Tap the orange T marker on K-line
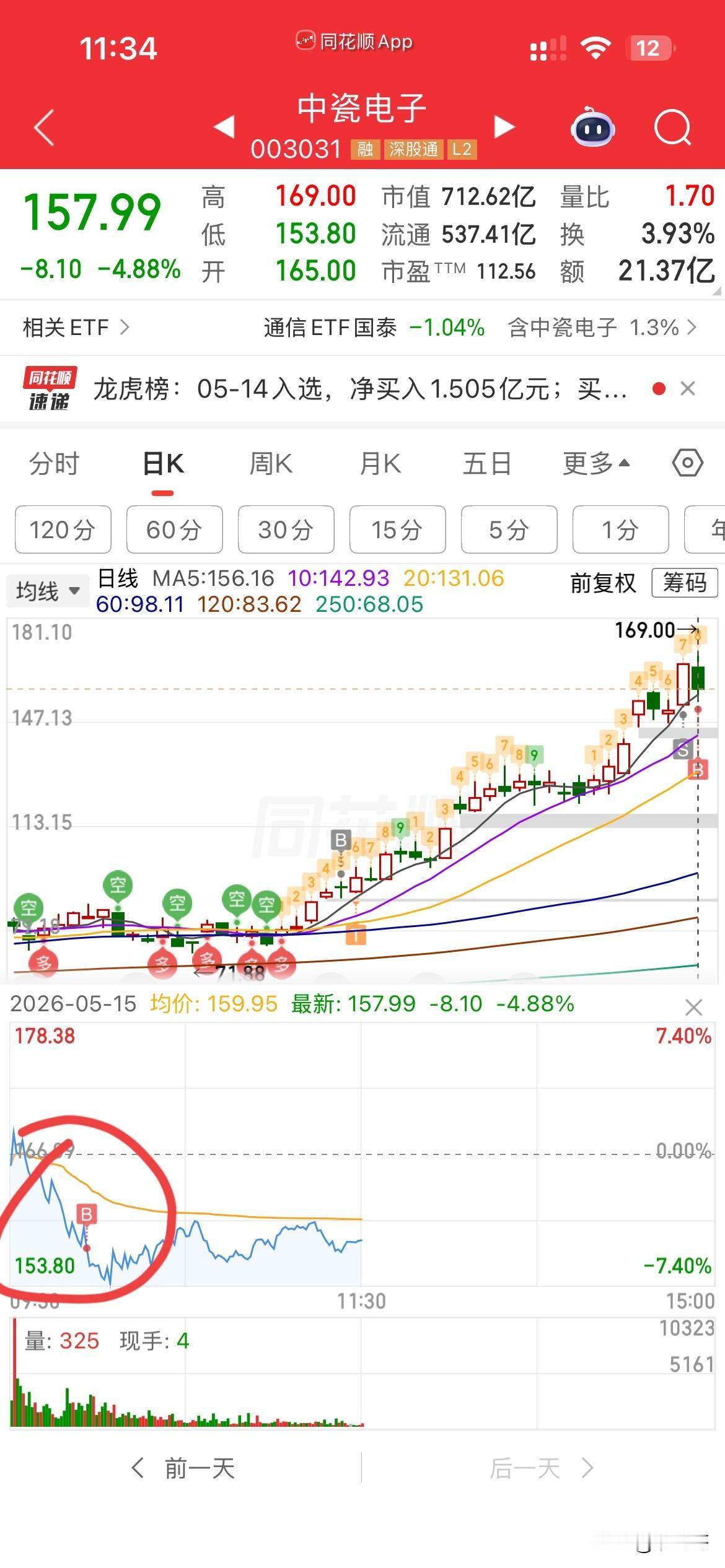 click(x=356, y=934)
